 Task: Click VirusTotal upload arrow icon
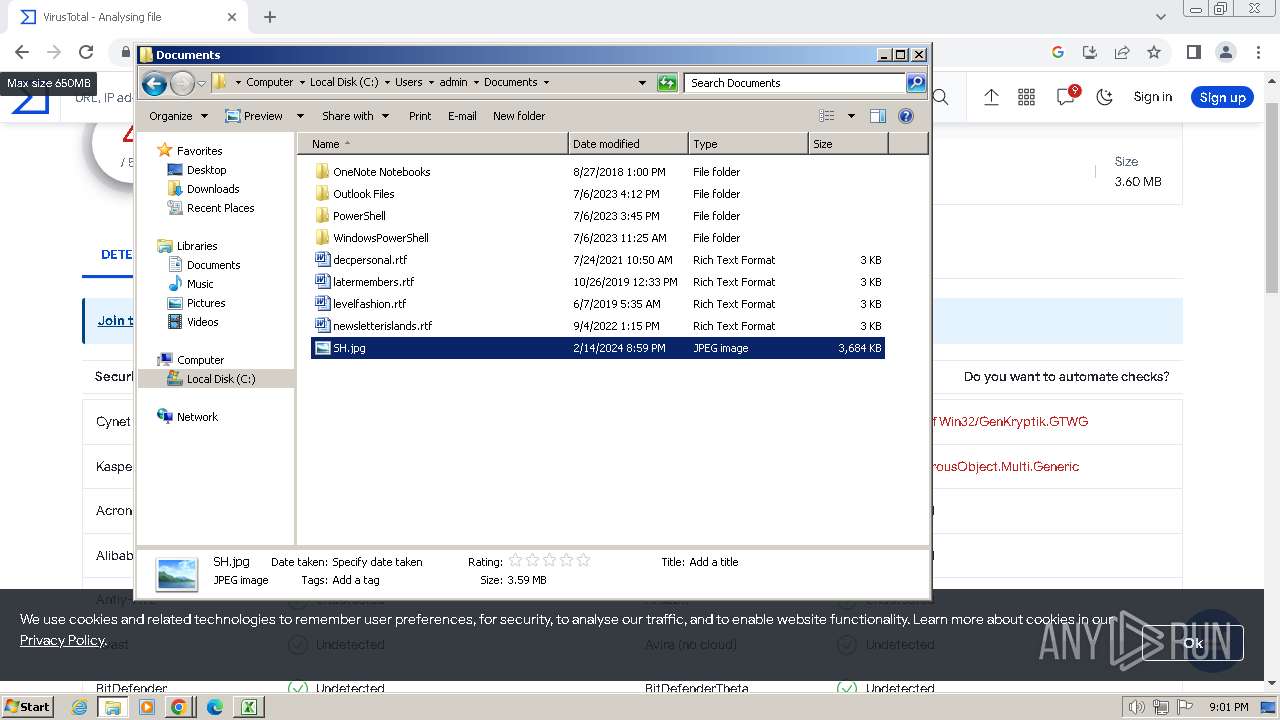click(991, 97)
